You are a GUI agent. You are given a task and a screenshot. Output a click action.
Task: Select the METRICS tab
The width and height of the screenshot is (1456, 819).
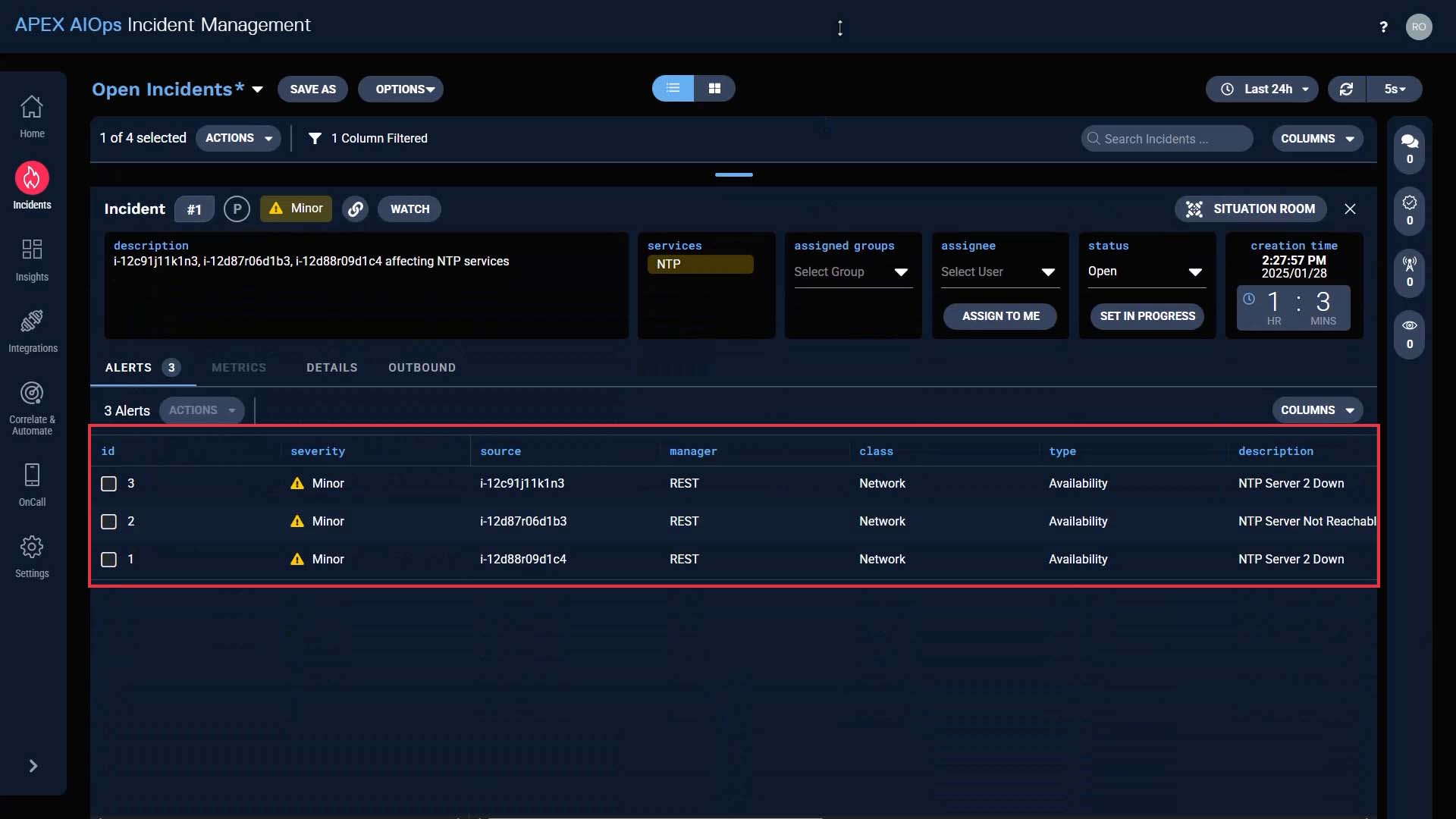(239, 368)
